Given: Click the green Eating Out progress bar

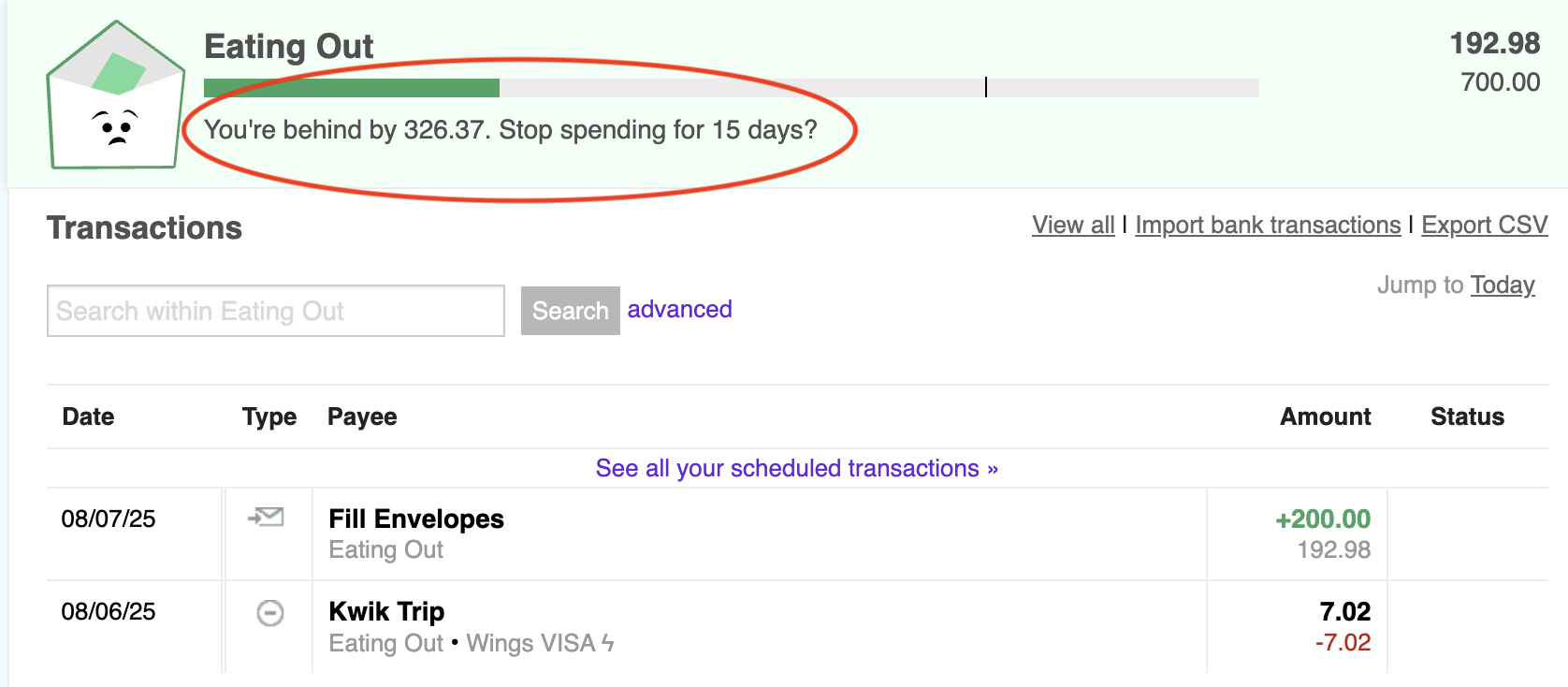Looking at the screenshot, I should (x=352, y=88).
